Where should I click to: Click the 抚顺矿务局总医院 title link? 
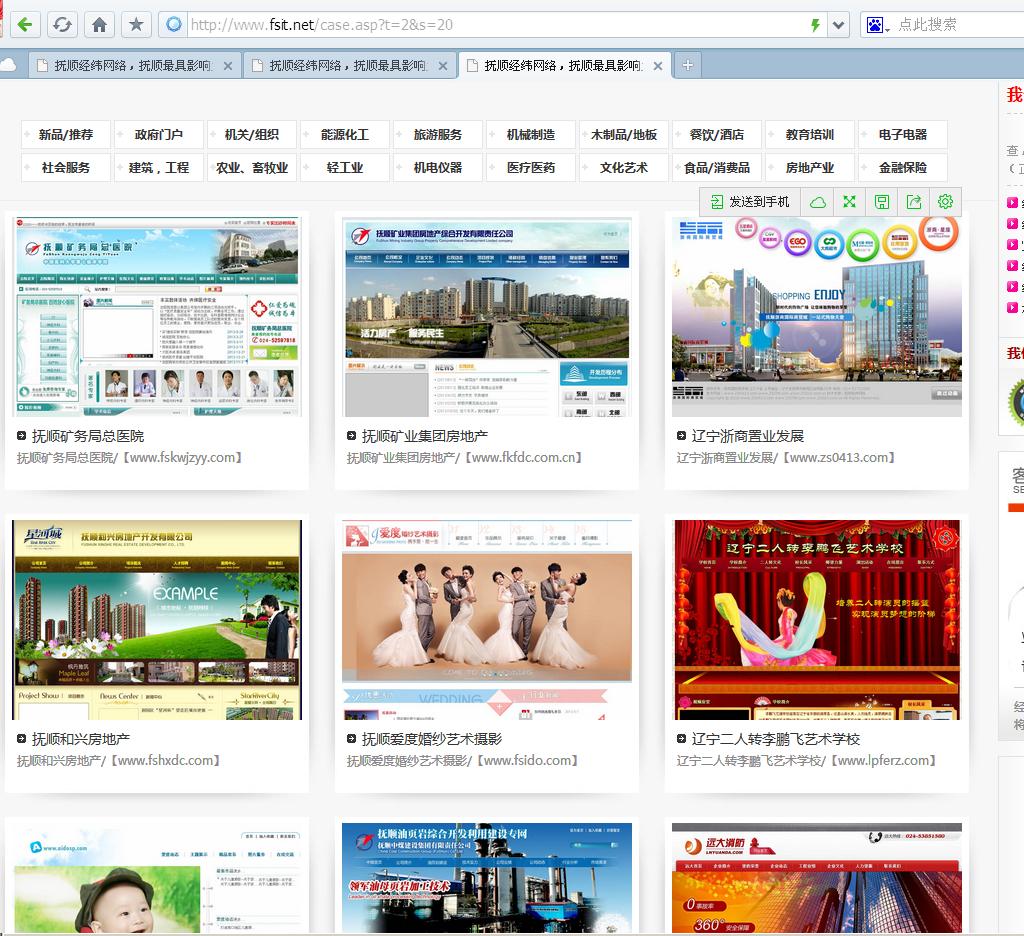tap(88, 436)
